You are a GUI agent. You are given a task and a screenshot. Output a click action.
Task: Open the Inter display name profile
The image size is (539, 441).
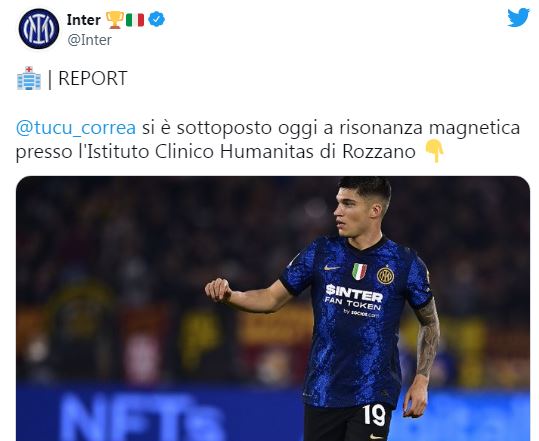(x=84, y=20)
